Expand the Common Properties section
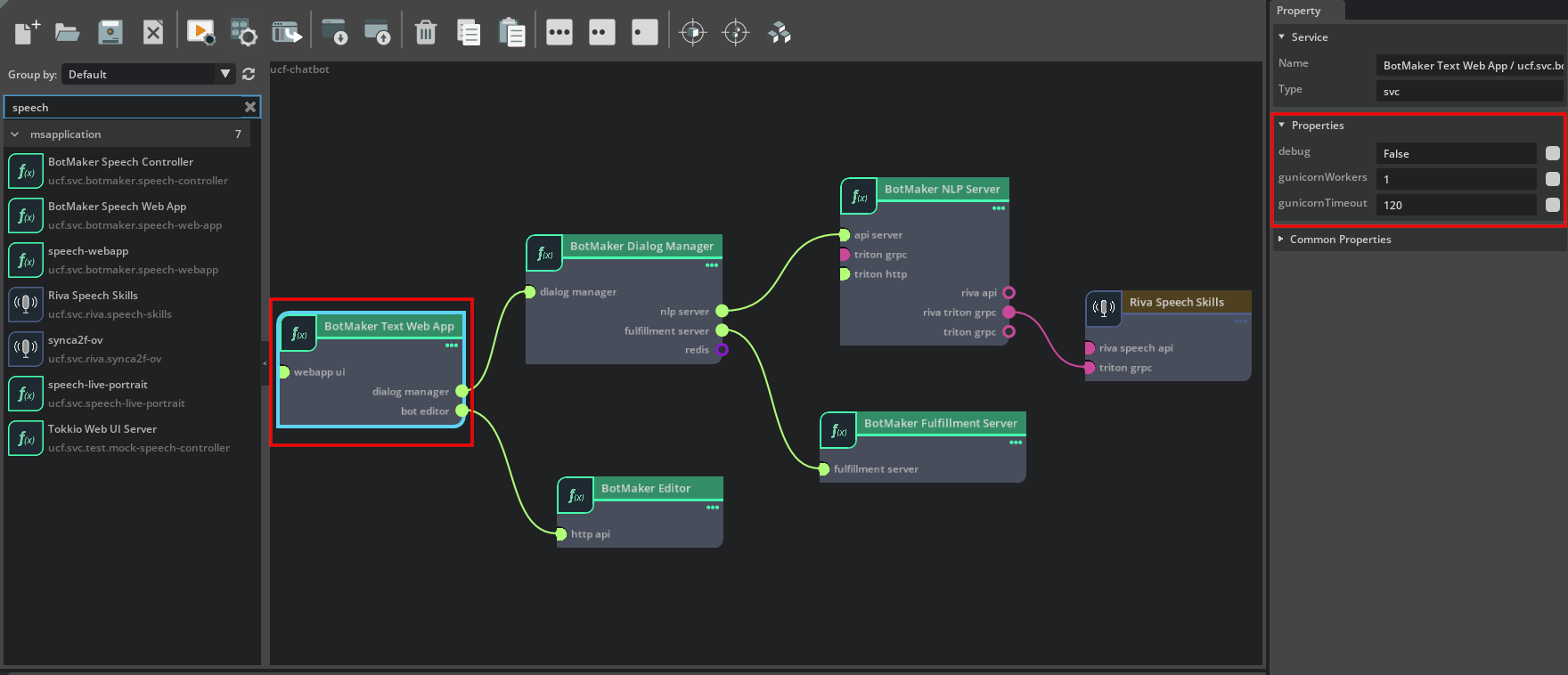The width and height of the screenshot is (1568, 675). (1281, 240)
